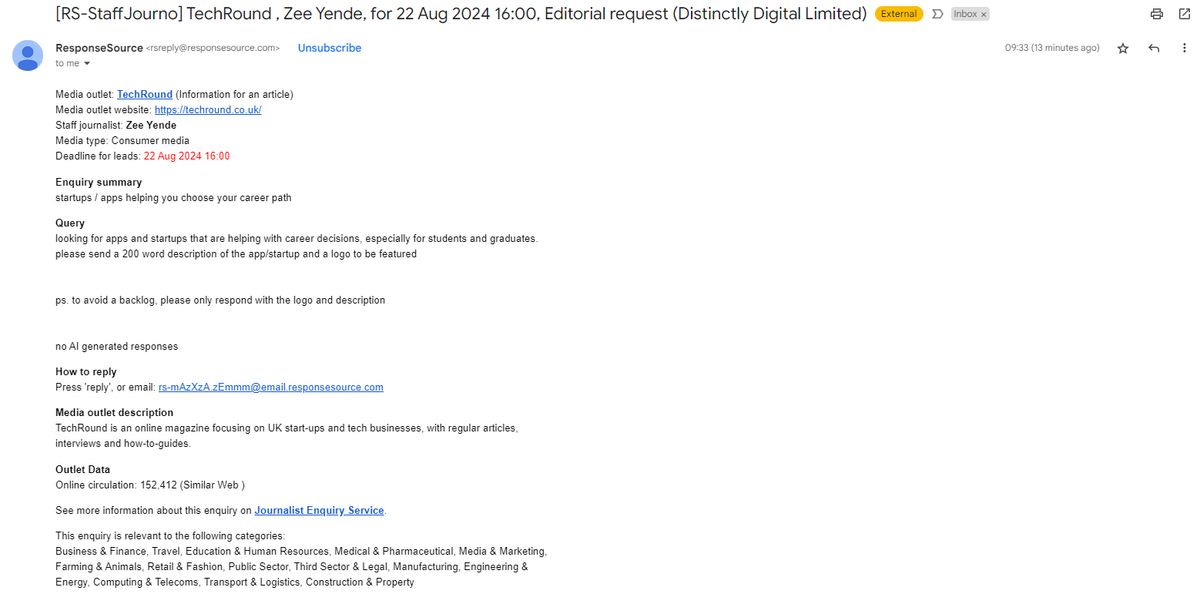The image size is (1200, 594).
Task: Open the TechRound media outlet link
Action: 145,94
